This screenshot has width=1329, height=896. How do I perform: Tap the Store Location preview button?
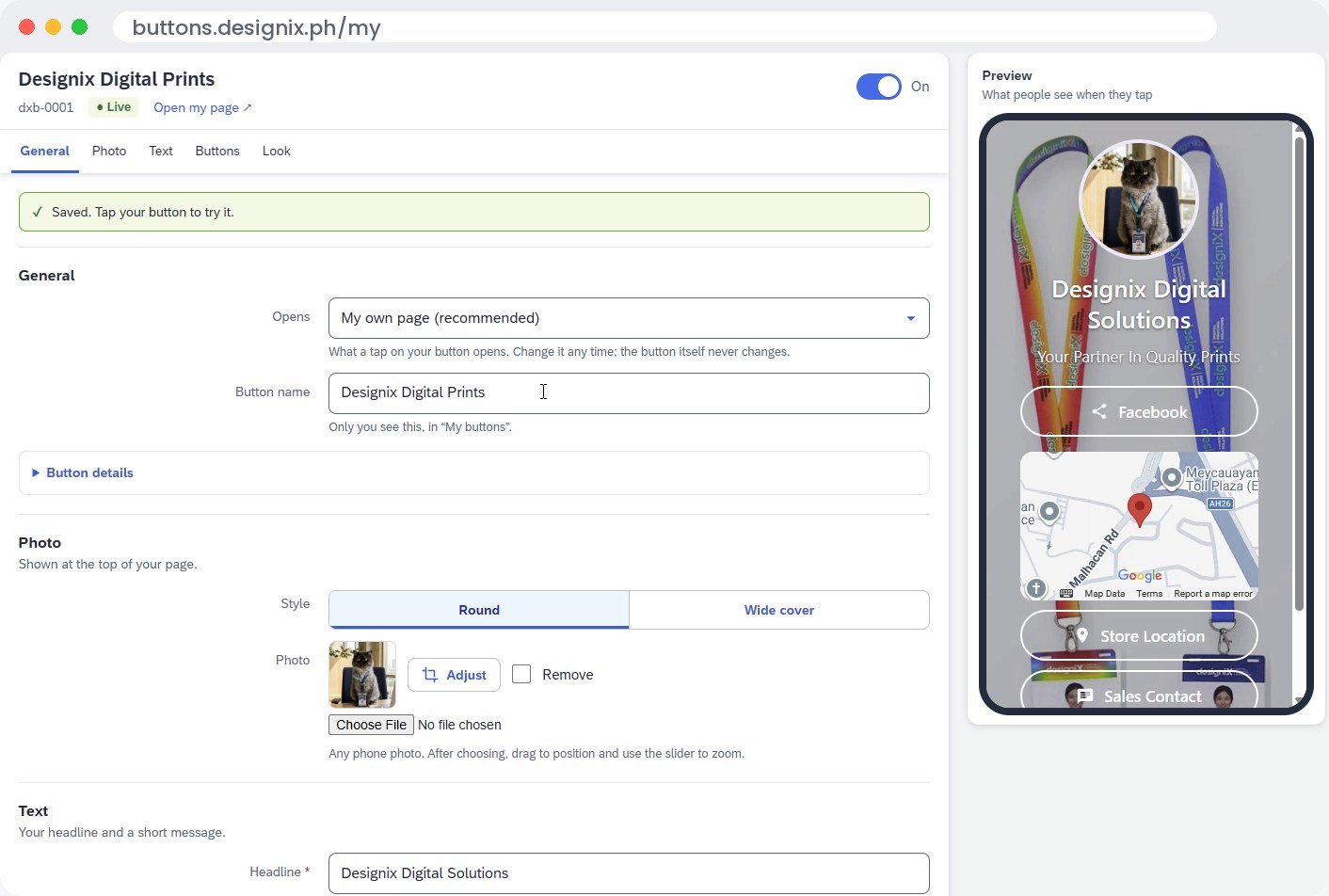(1139, 635)
